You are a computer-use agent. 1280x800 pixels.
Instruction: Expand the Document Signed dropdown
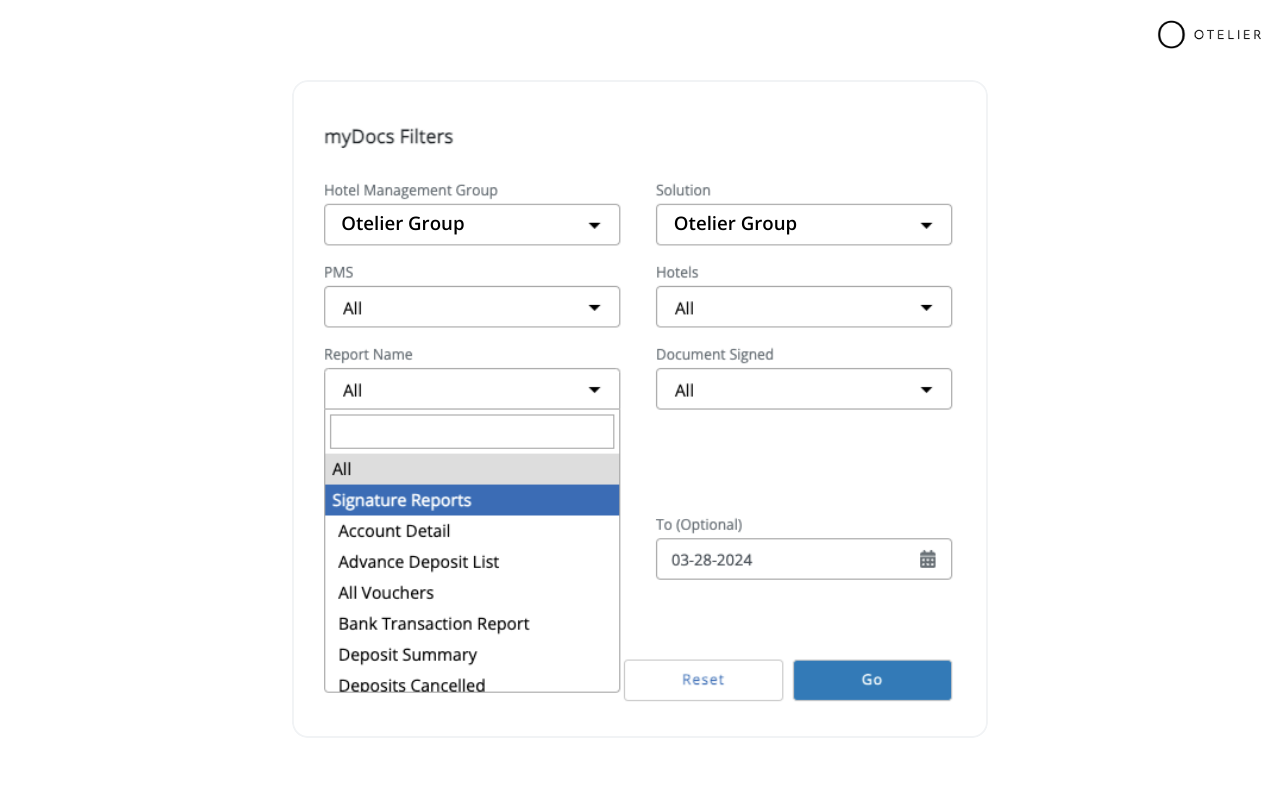(x=804, y=389)
